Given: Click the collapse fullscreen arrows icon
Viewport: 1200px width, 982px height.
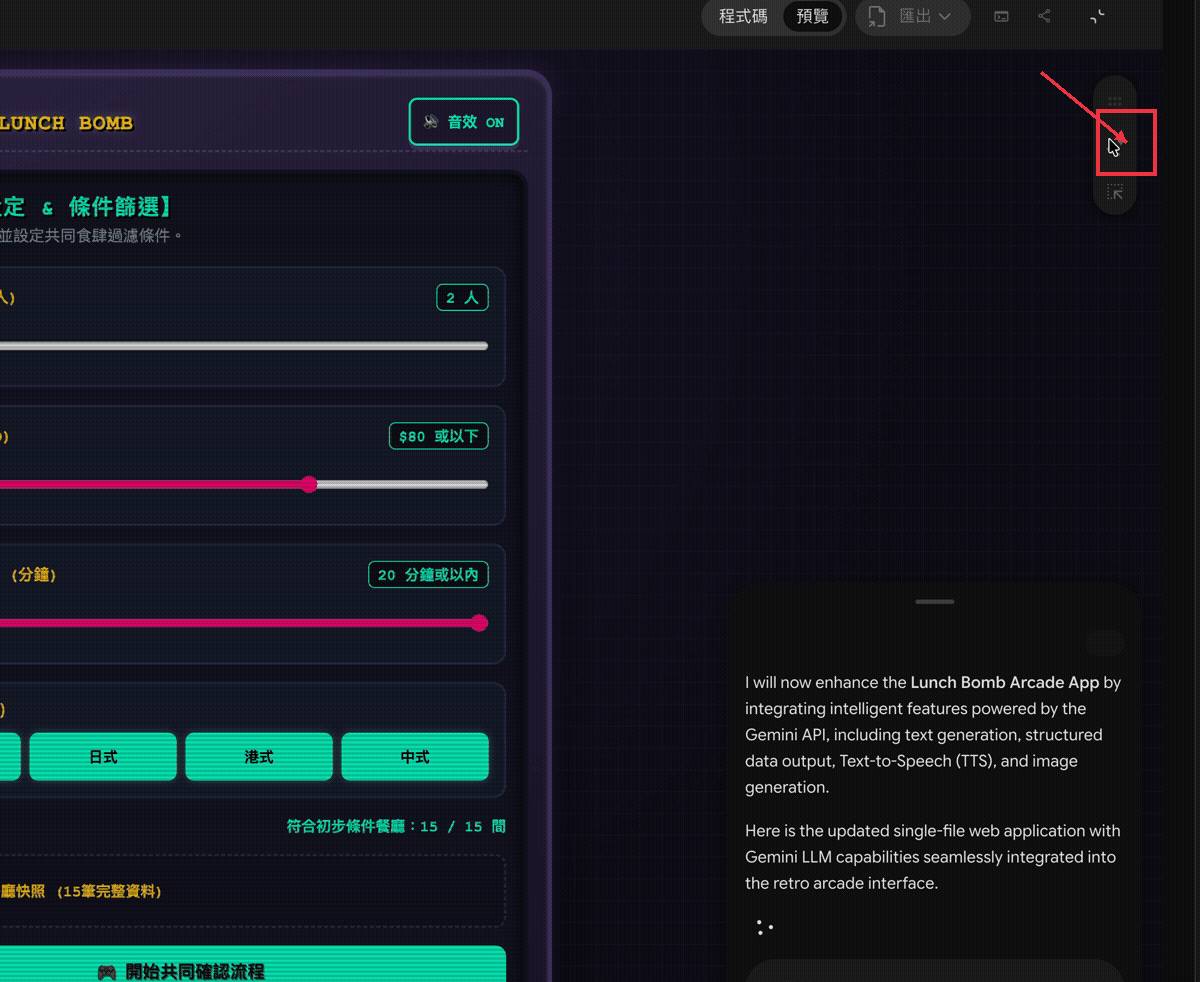Looking at the screenshot, I should click(x=1097, y=16).
